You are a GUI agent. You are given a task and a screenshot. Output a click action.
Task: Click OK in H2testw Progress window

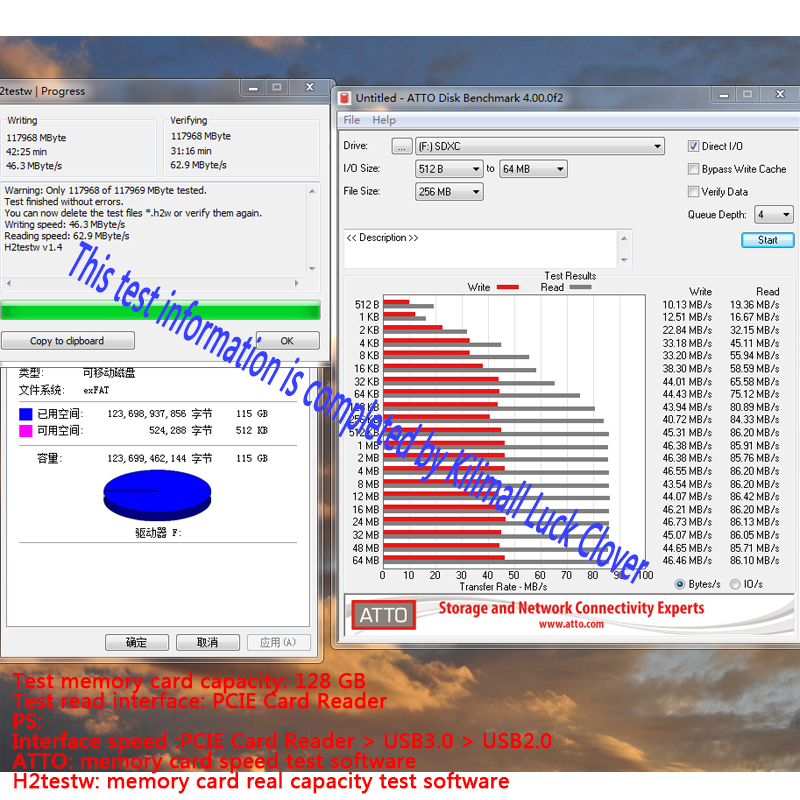pos(287,341)
